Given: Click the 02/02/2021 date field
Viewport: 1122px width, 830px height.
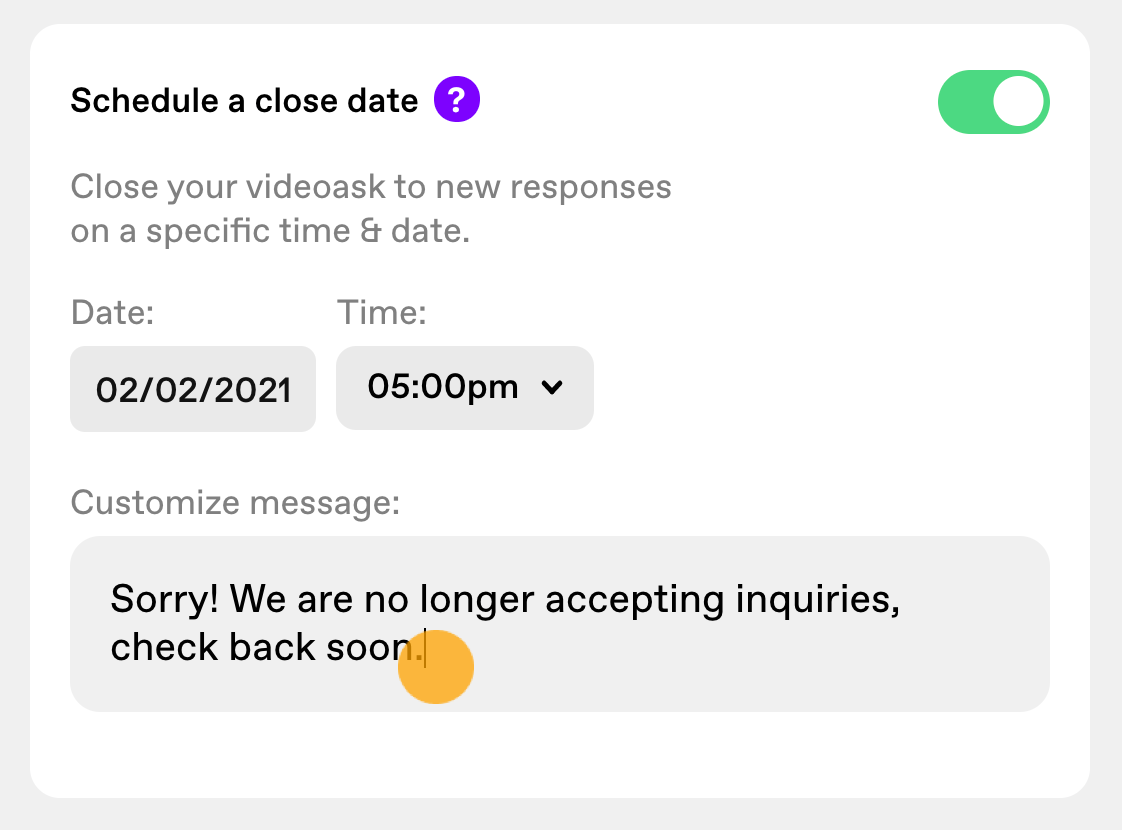Looking at the screenshot, I should tap(192, 389).
